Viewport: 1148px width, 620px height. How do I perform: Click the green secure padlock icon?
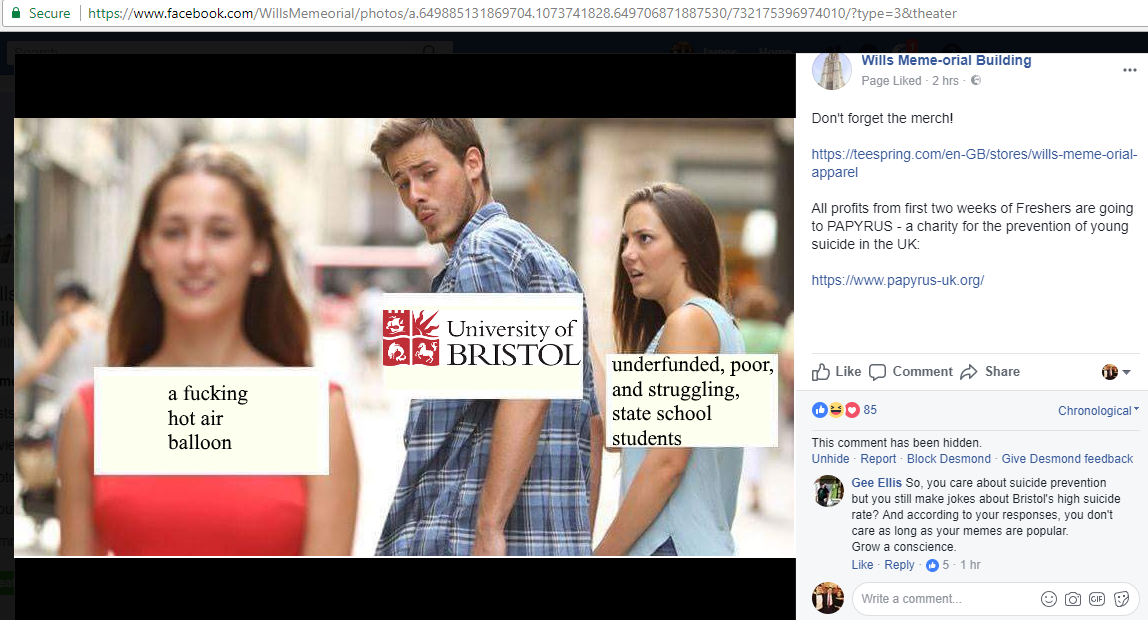(x=16, y=12)
